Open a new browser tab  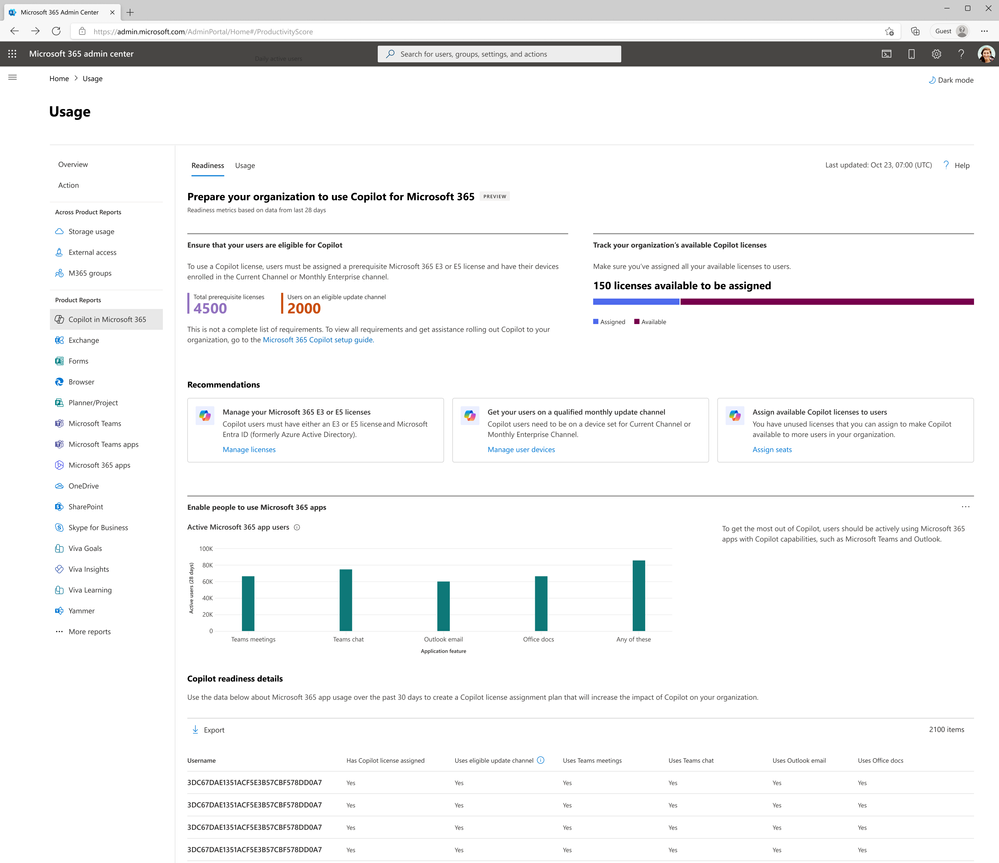pos(130,12)
